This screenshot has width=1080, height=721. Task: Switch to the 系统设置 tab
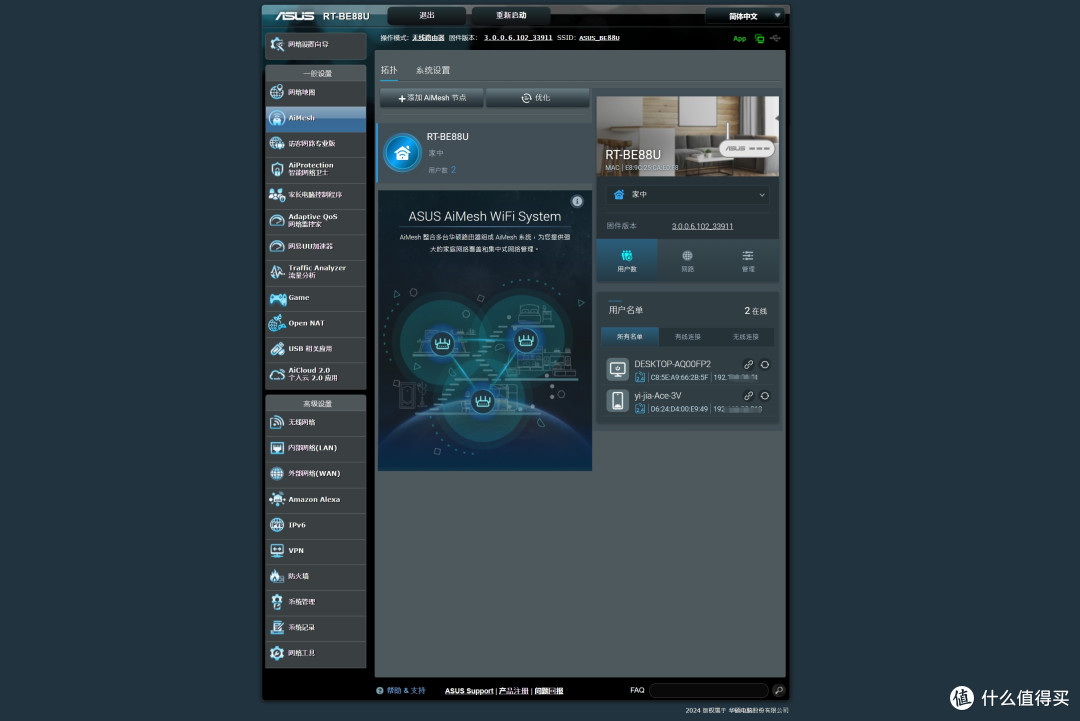point(433,70)
